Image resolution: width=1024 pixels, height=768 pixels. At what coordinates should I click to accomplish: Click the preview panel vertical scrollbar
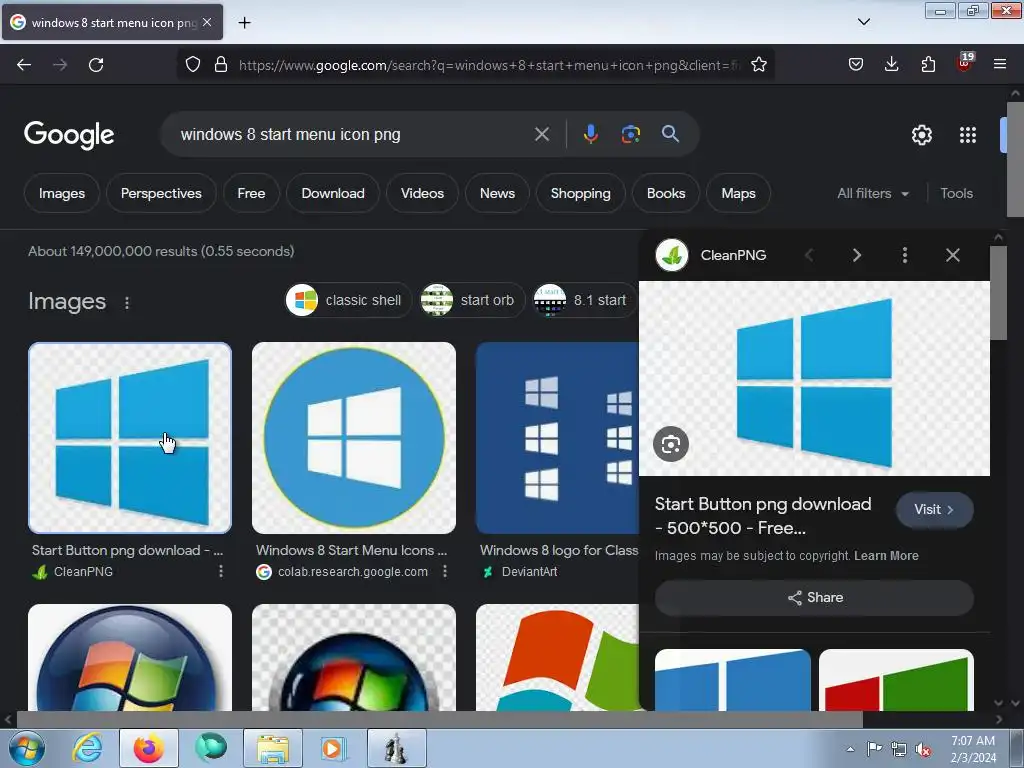point(998,293)
